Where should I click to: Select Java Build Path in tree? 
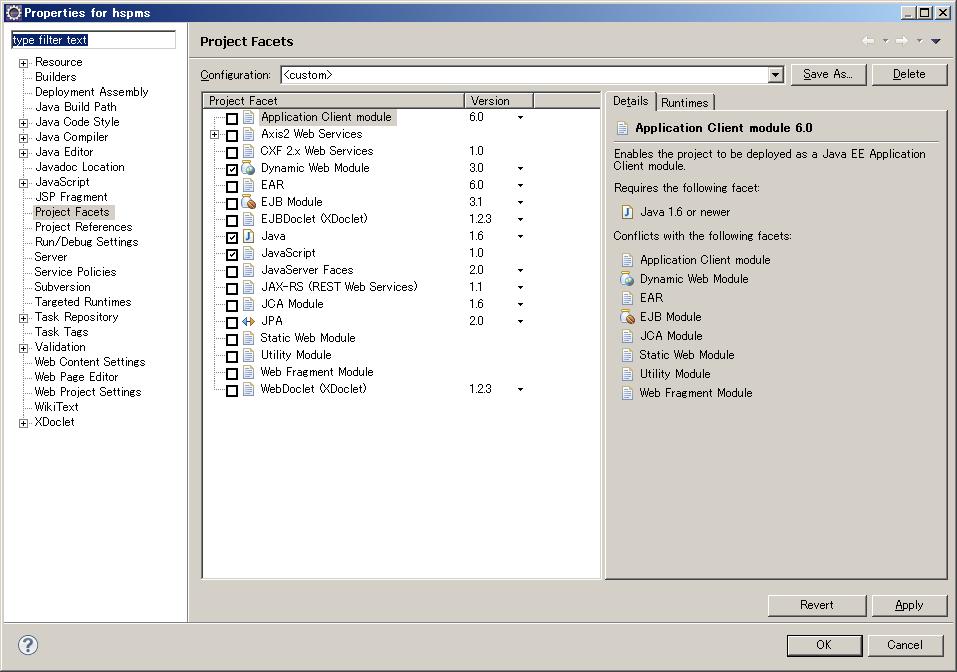pos(75,107)
